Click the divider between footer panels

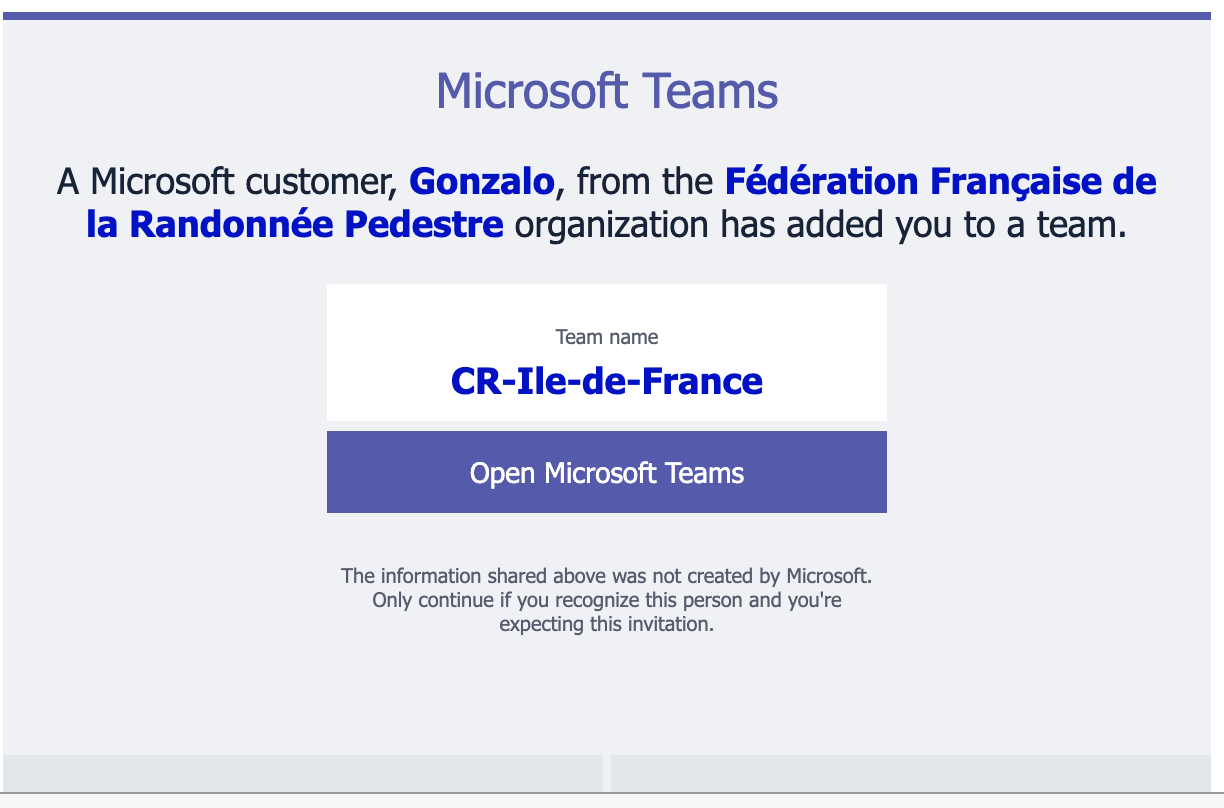click(x=607, y=773)
